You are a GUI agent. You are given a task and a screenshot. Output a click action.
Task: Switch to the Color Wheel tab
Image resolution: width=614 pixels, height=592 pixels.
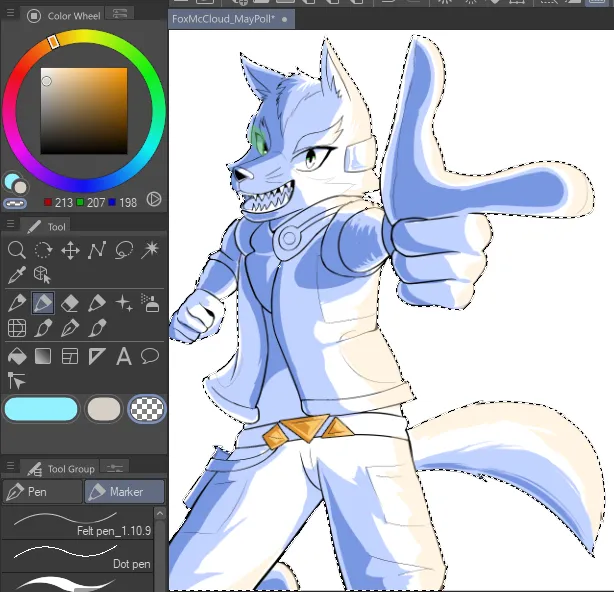(64, 16)
